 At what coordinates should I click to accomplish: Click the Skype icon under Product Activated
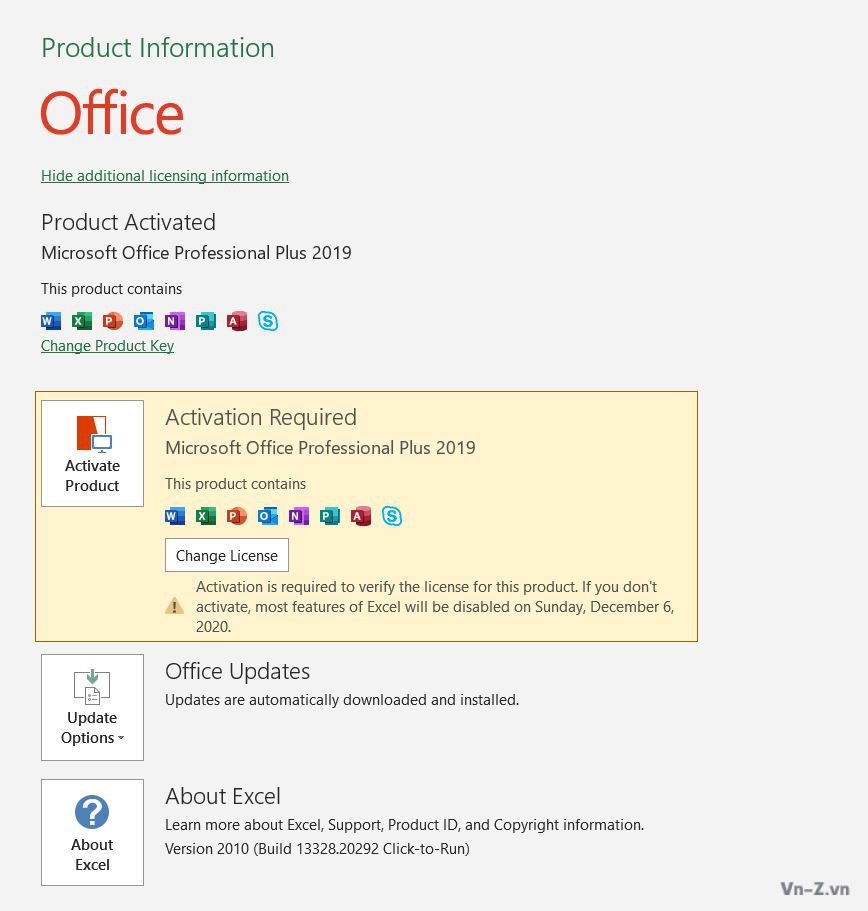click(268, 321)
